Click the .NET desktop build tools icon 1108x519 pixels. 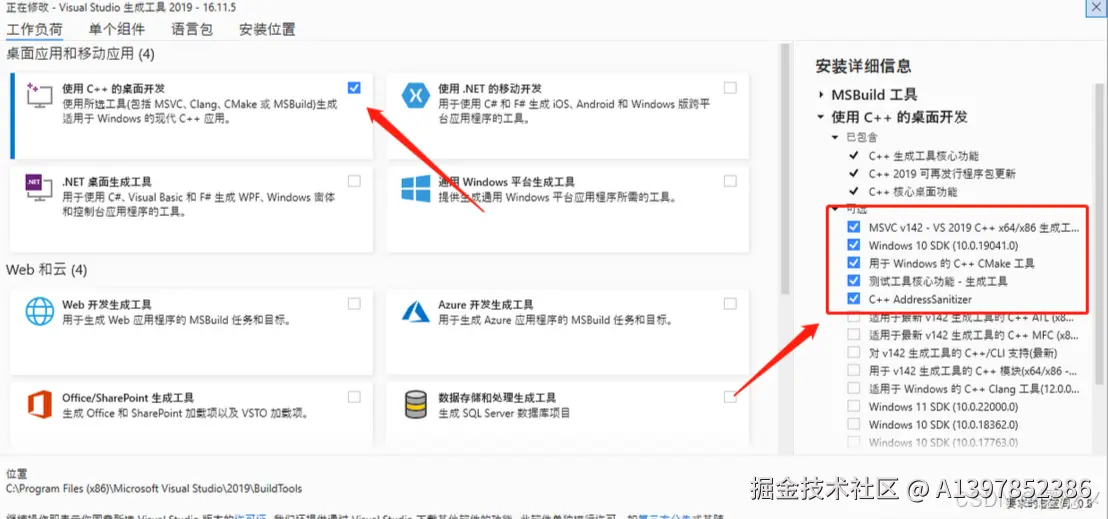click(x=39, y=188)
